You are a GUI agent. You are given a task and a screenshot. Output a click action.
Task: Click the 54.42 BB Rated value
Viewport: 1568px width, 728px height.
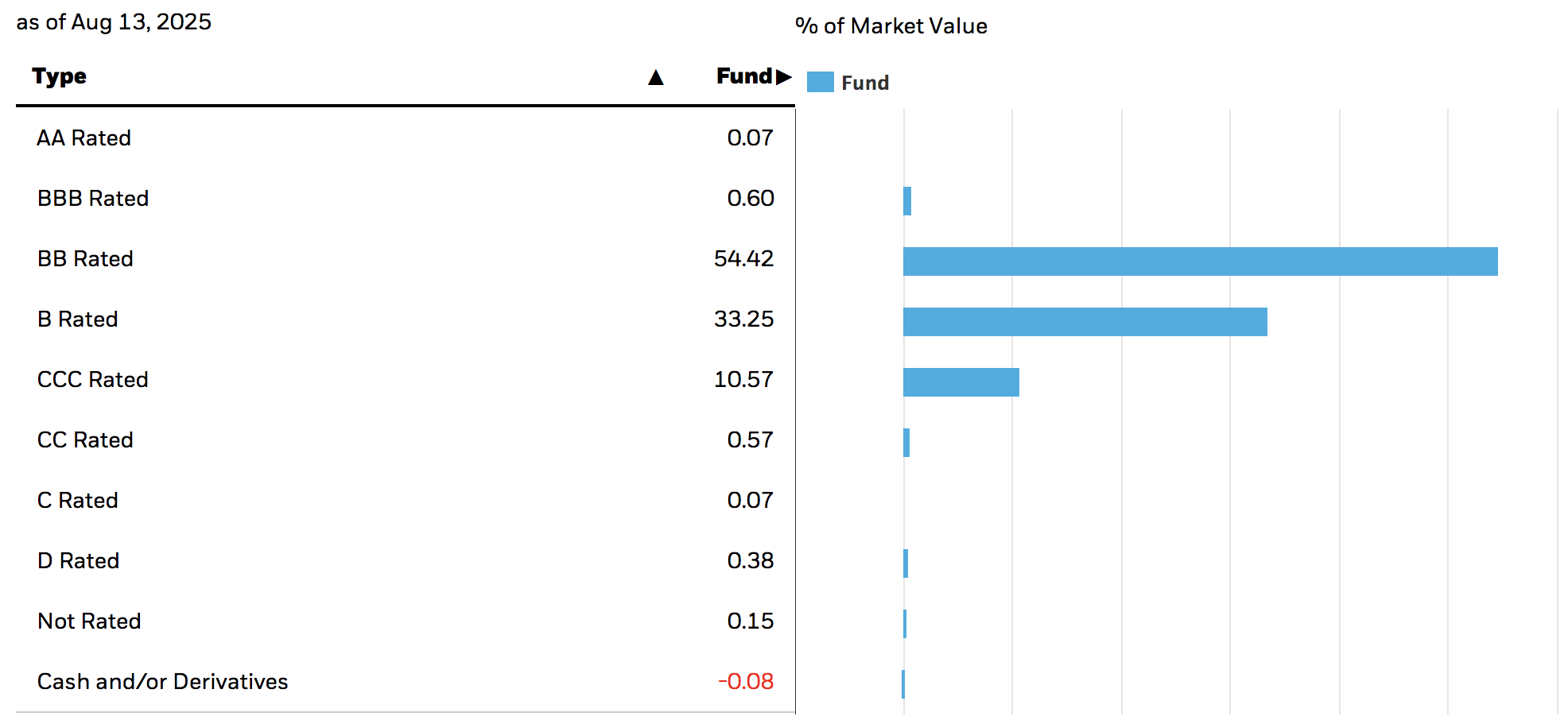click(x=743, y=259)
